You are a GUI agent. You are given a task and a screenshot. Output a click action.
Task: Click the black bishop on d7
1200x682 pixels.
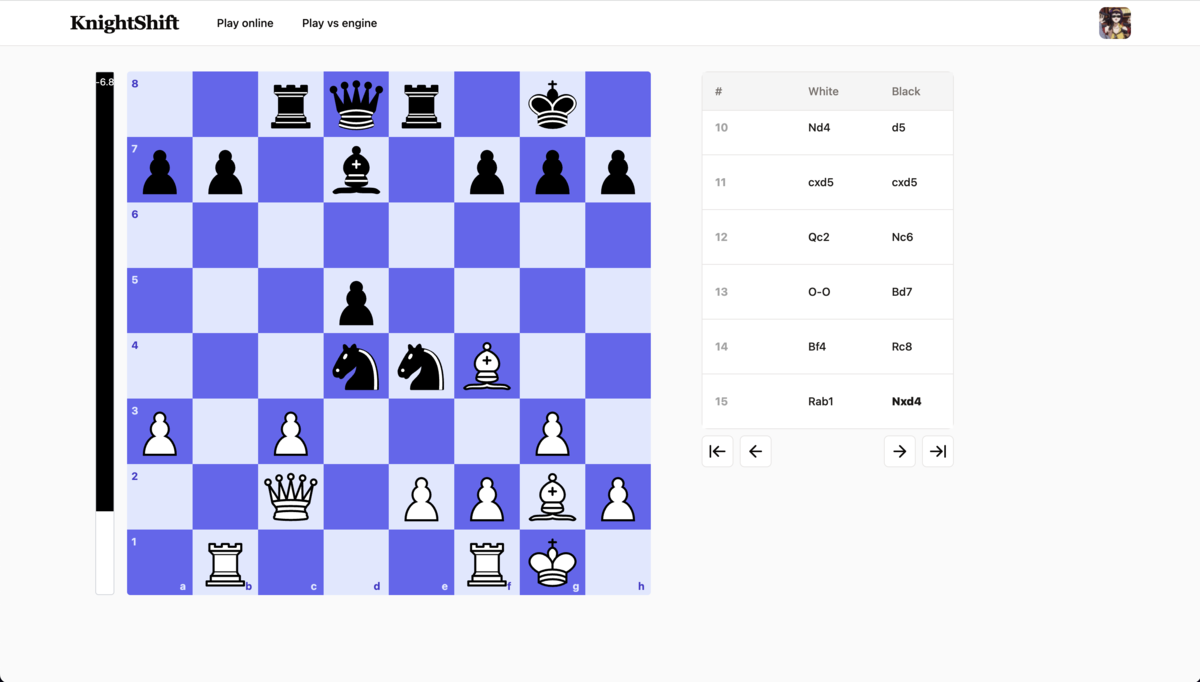coord(356,170)
